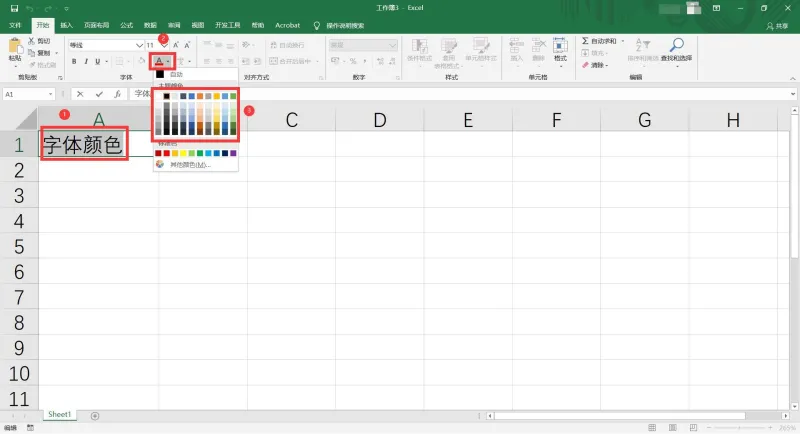The width and height of the screenshot is (800, 434).
Task: Click the Wrap Text button
Action: point(287,45)
